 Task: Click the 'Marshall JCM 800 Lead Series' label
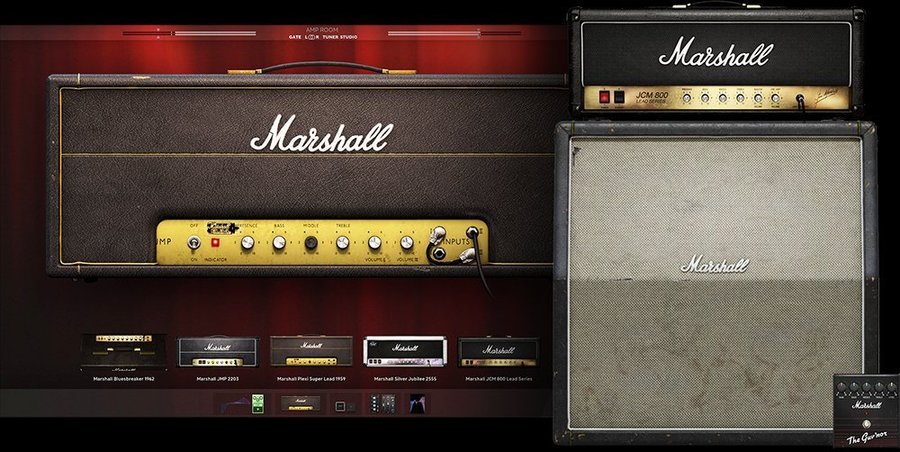click(498, 379)
